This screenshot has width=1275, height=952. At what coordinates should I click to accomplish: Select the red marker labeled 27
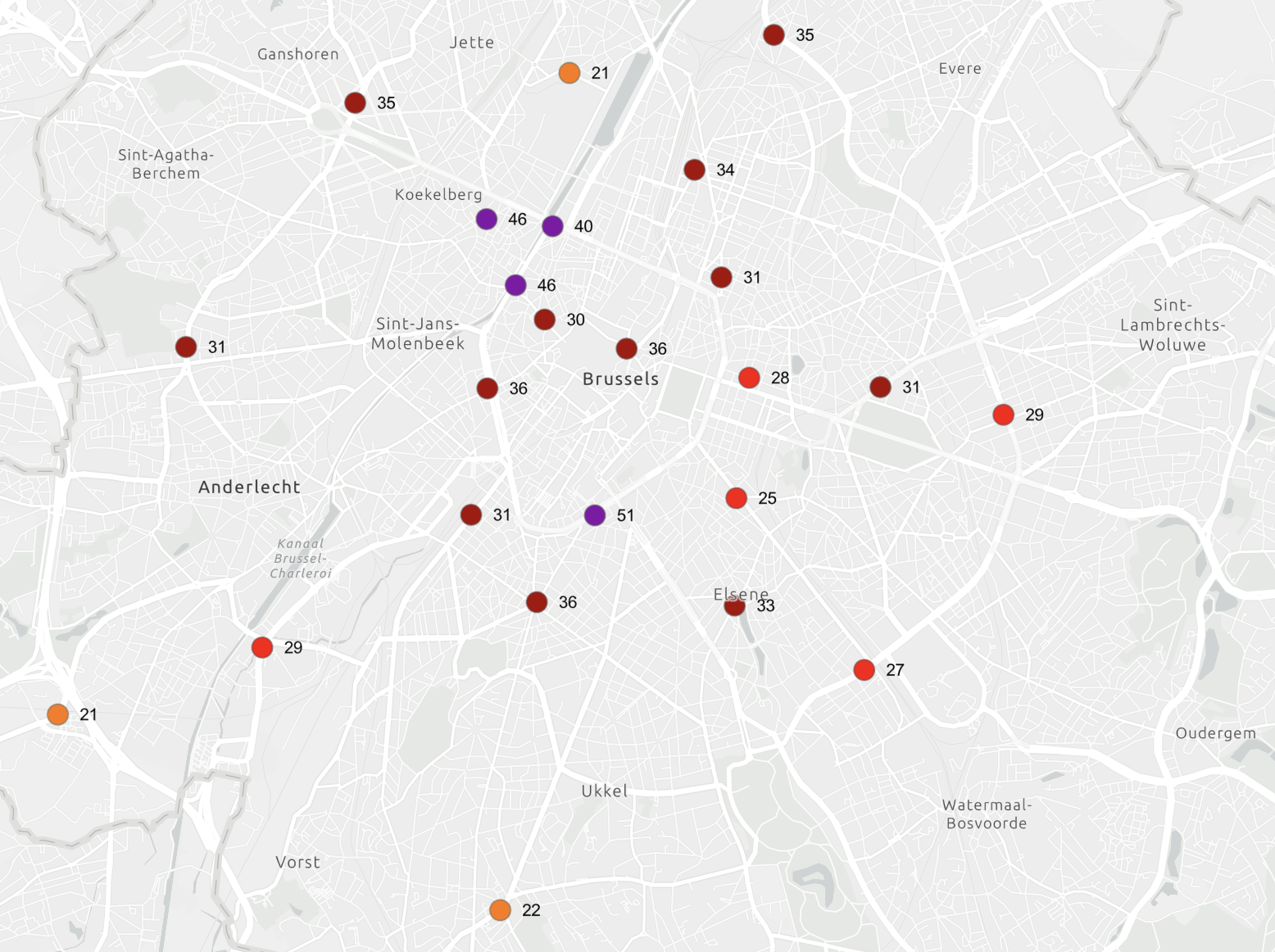coord(864,670)
